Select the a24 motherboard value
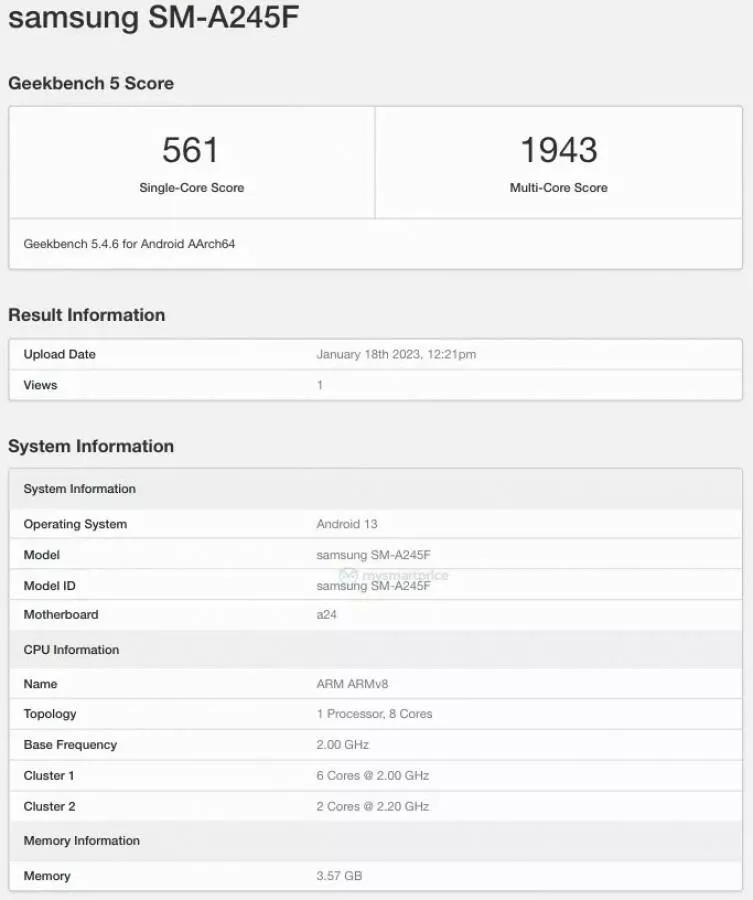Image resolution: width=753 pixels, height=900 pixels. [327, 615]
